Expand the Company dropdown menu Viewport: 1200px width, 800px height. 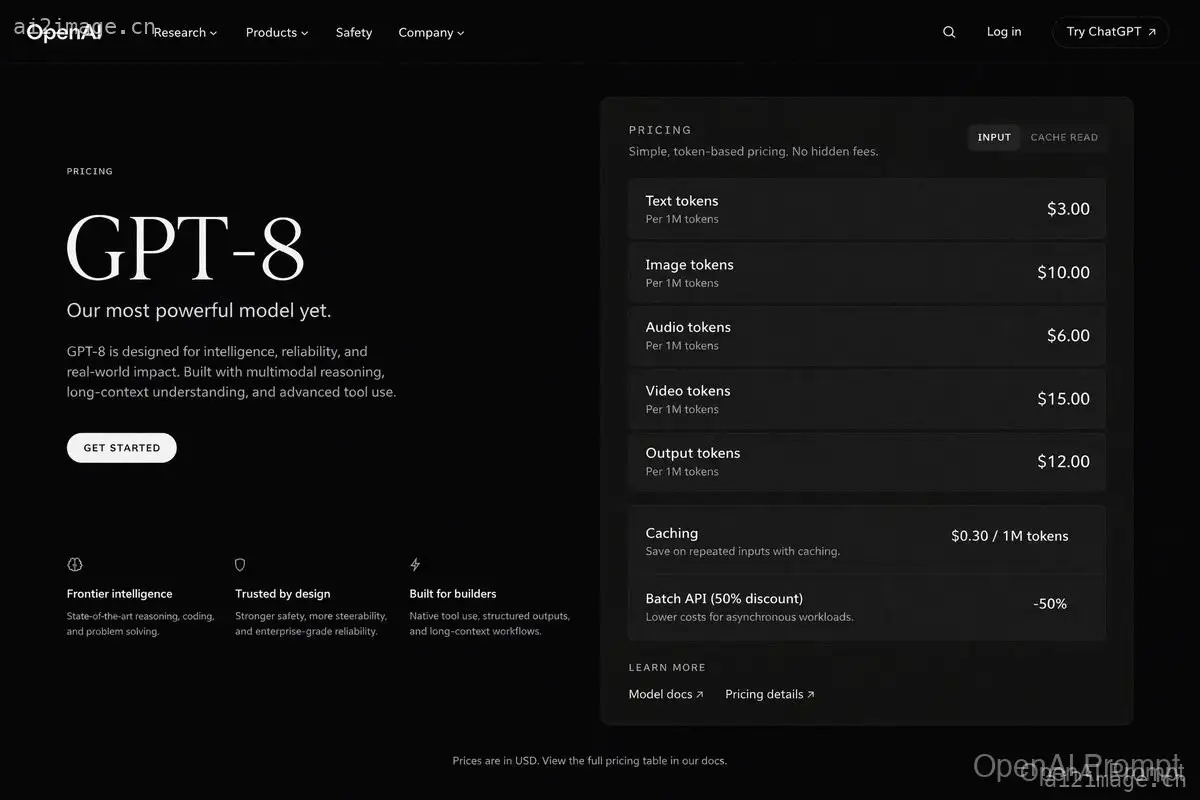pyautogui.click(x=431, y=32)
